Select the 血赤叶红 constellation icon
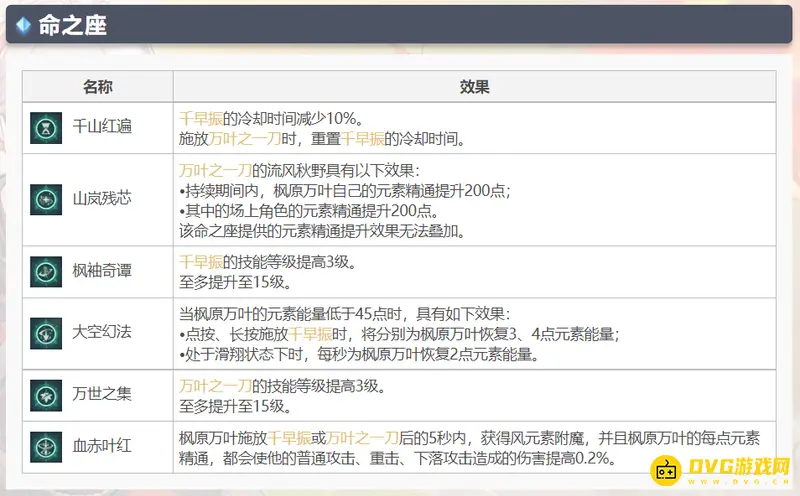This screenshot has width=800, height=496. tap(46, 447)
